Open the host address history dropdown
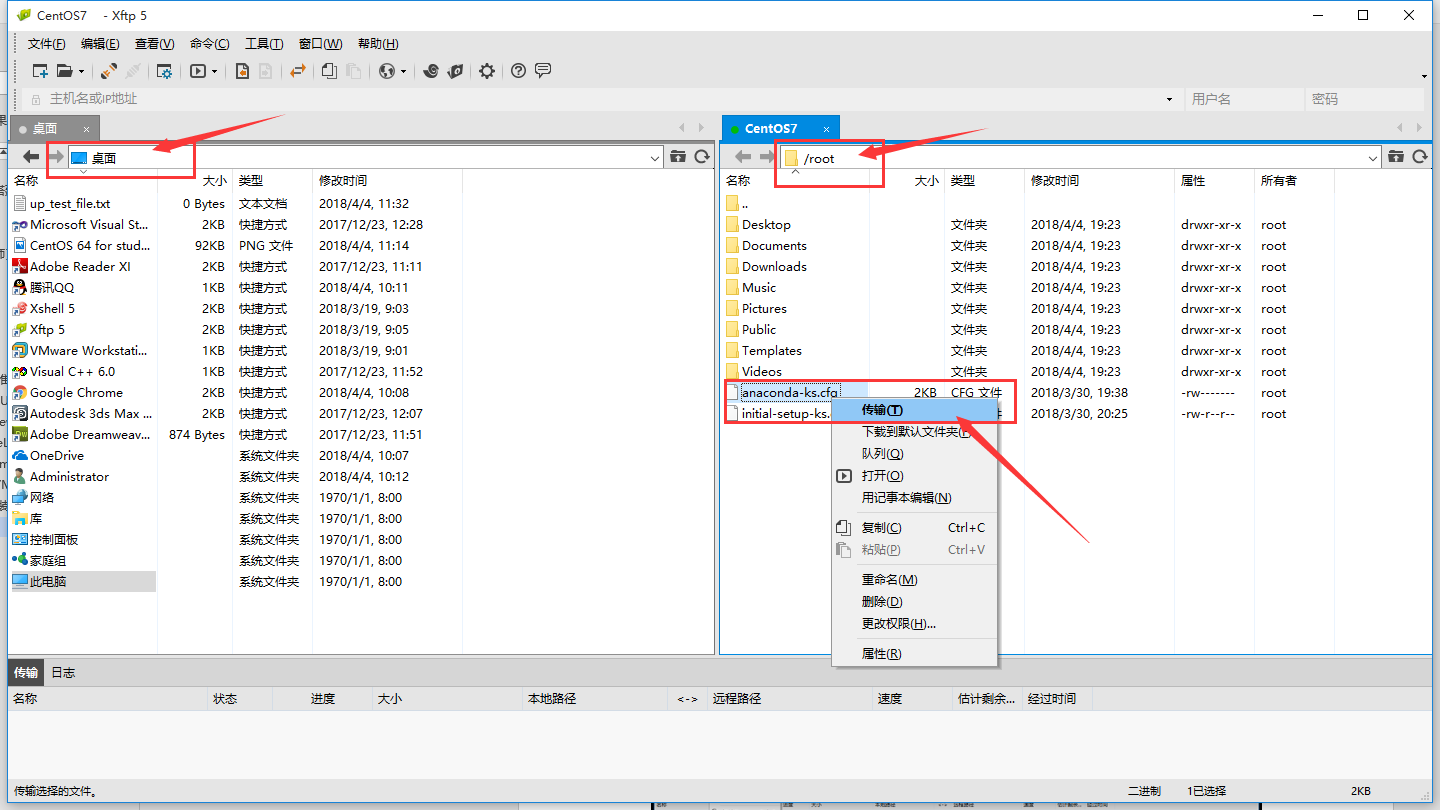This screenshot has width=1440, height=810. pyautogui.click(x=1169, y=99)
